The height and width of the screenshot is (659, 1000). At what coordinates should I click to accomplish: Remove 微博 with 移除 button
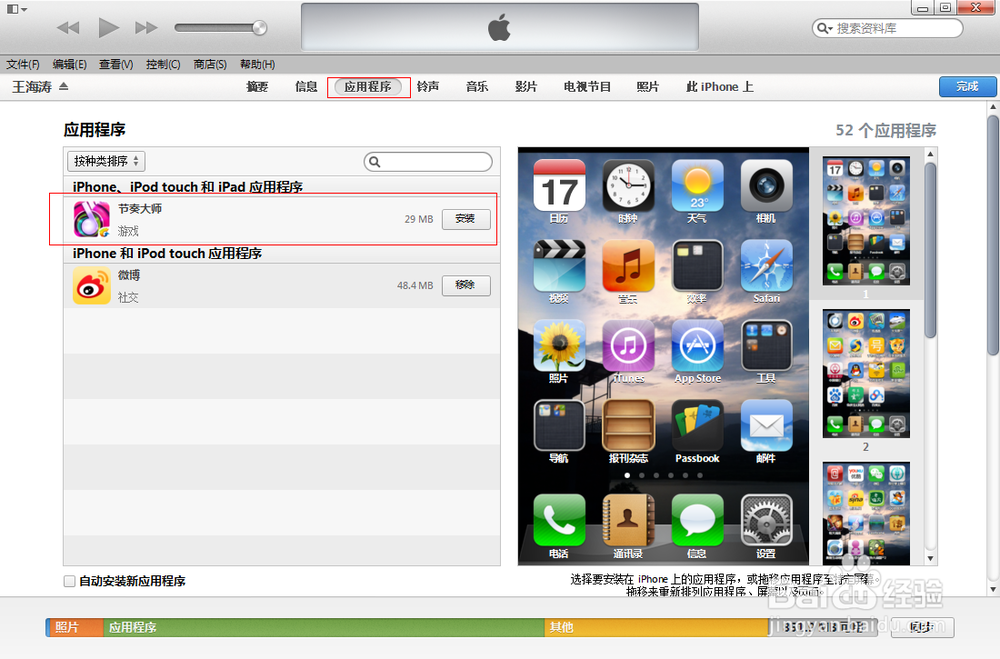pyautogui.click(x=466, y=285)
